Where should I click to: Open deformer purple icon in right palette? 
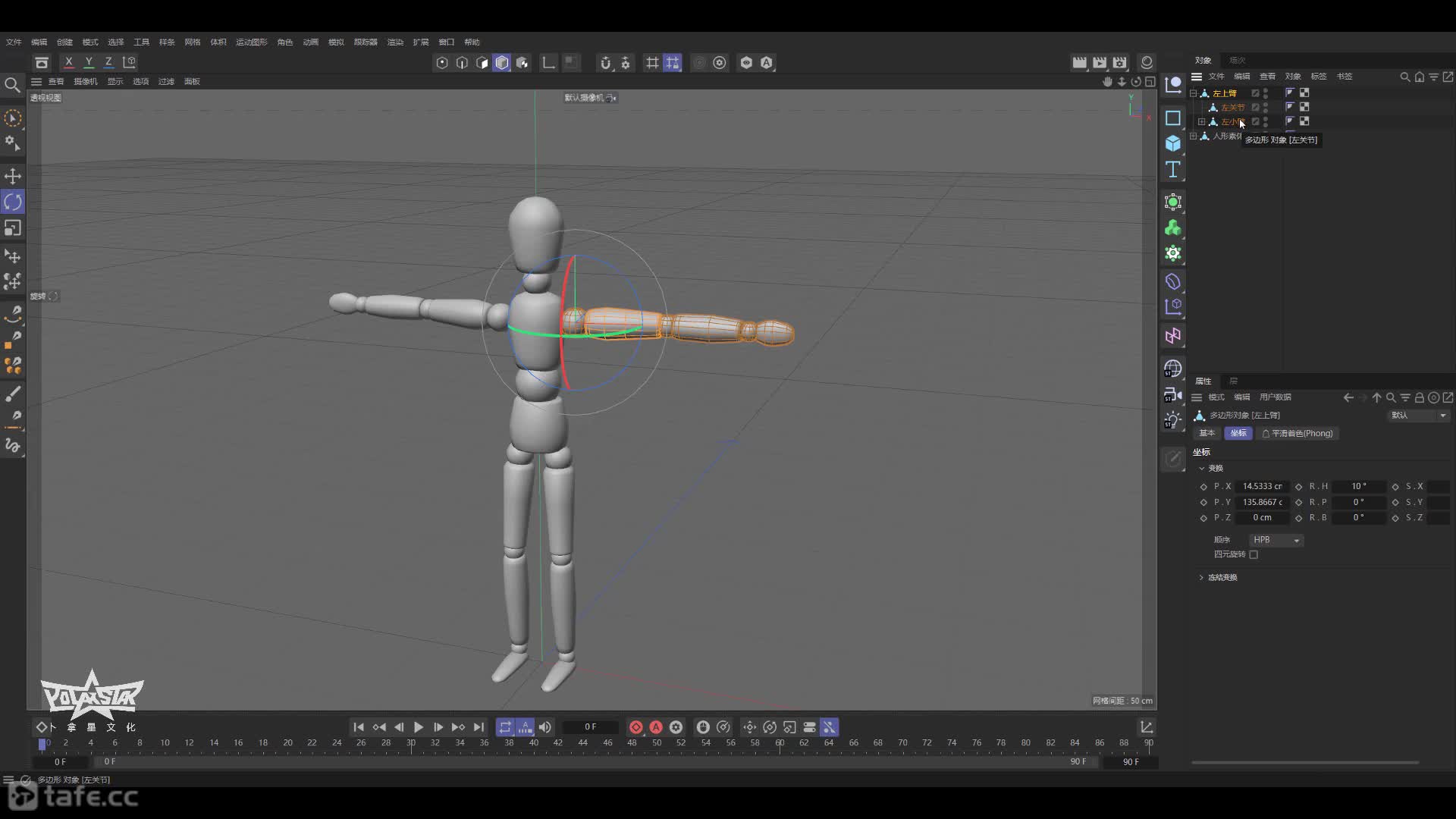[x=1173, y=281]
